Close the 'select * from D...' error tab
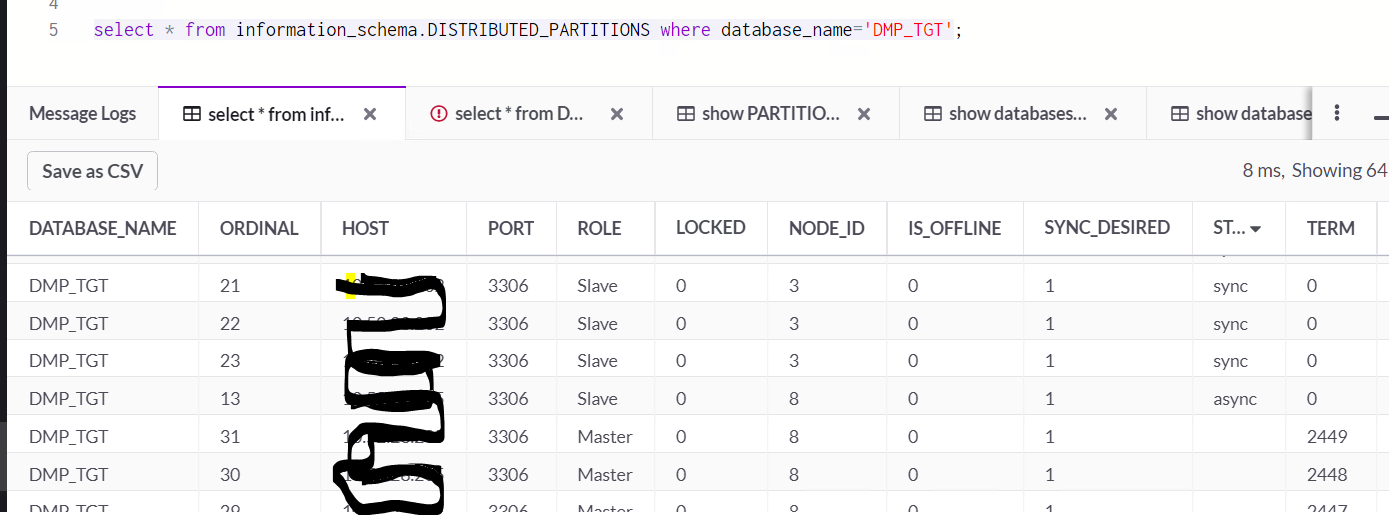 (x=617, y=114)
